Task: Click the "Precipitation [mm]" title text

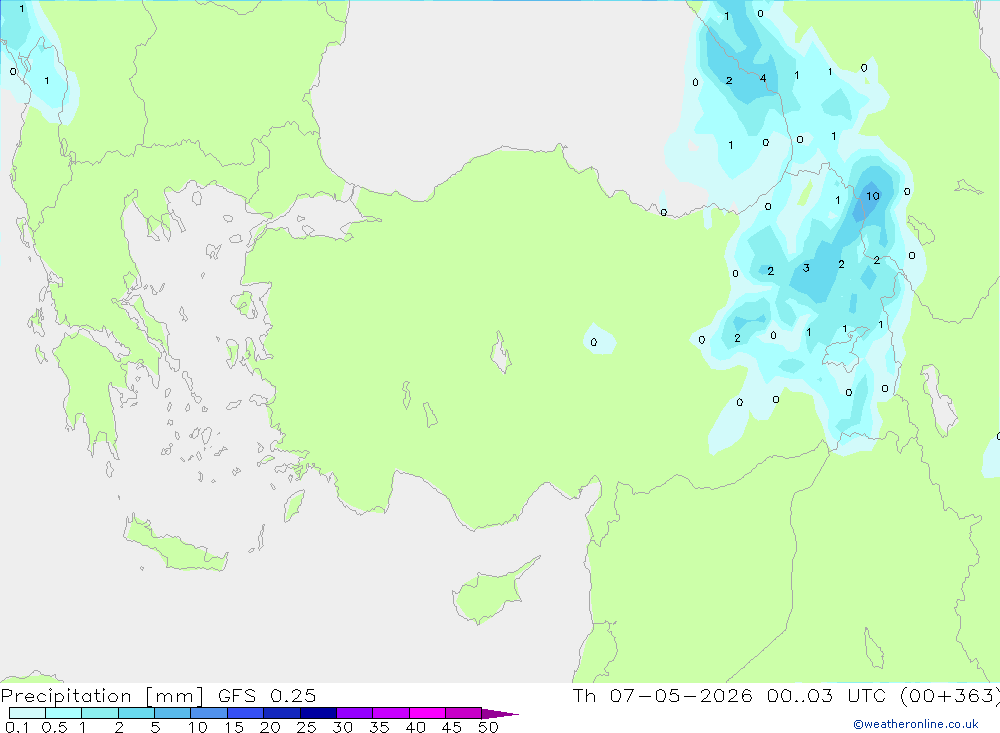Action: point(102,696)
